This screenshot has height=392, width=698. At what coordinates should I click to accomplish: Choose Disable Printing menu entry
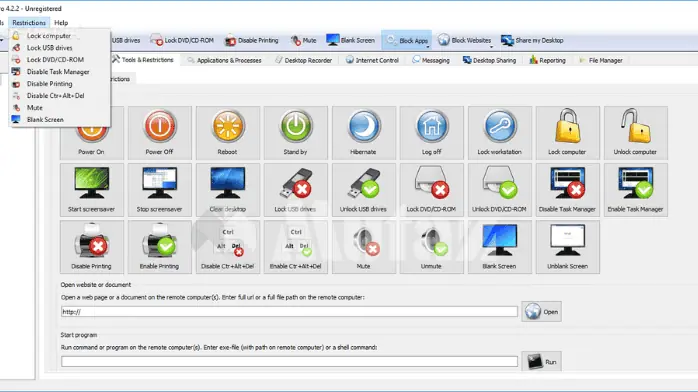[x=59, y=84]
